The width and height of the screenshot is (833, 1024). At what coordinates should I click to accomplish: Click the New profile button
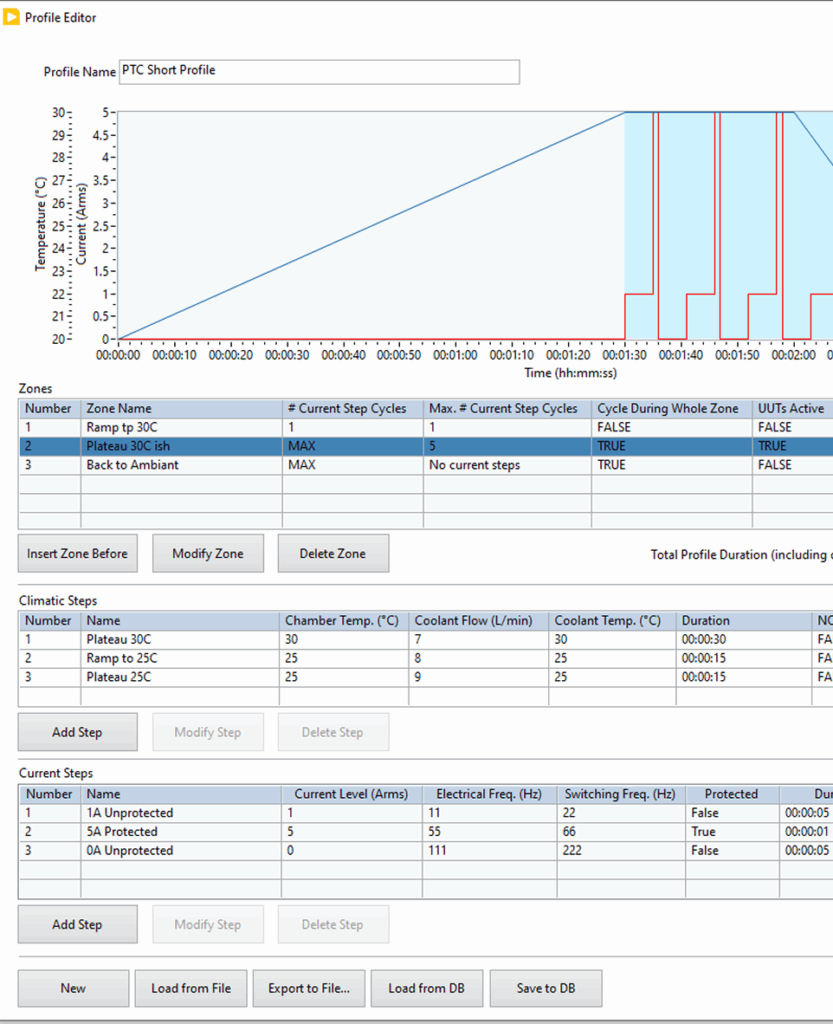(73, 988)
